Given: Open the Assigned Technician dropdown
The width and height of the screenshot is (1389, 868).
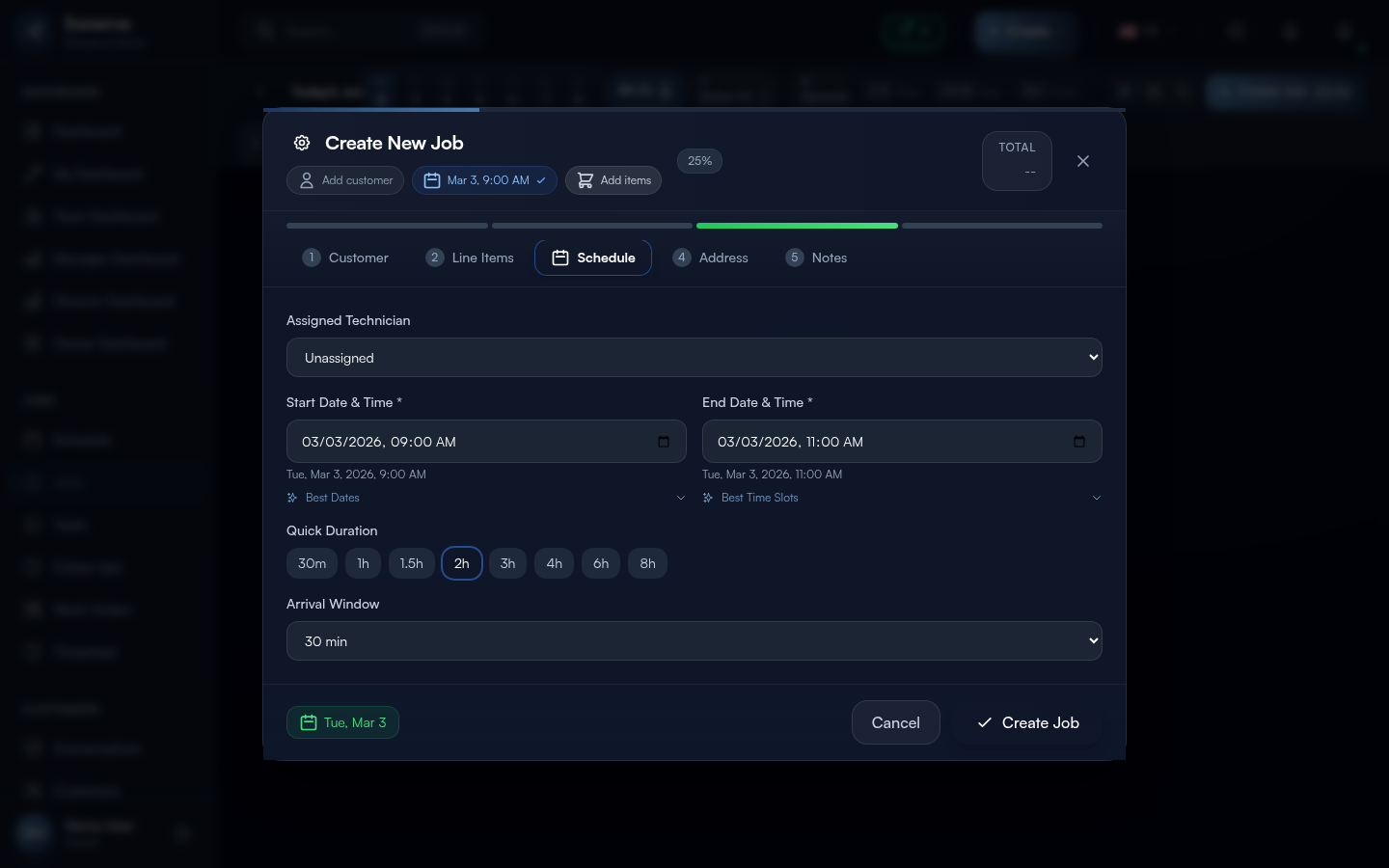Looking at the screenshot, I should [x=694, y=358].
